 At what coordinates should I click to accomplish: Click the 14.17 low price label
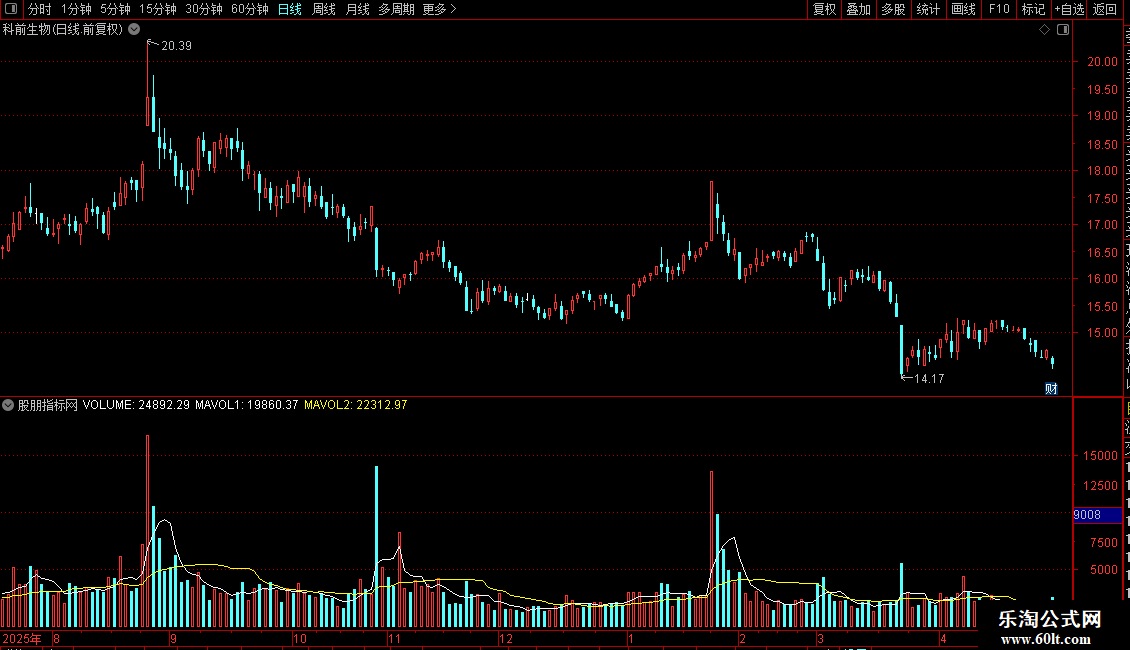(x=929, y=378)
